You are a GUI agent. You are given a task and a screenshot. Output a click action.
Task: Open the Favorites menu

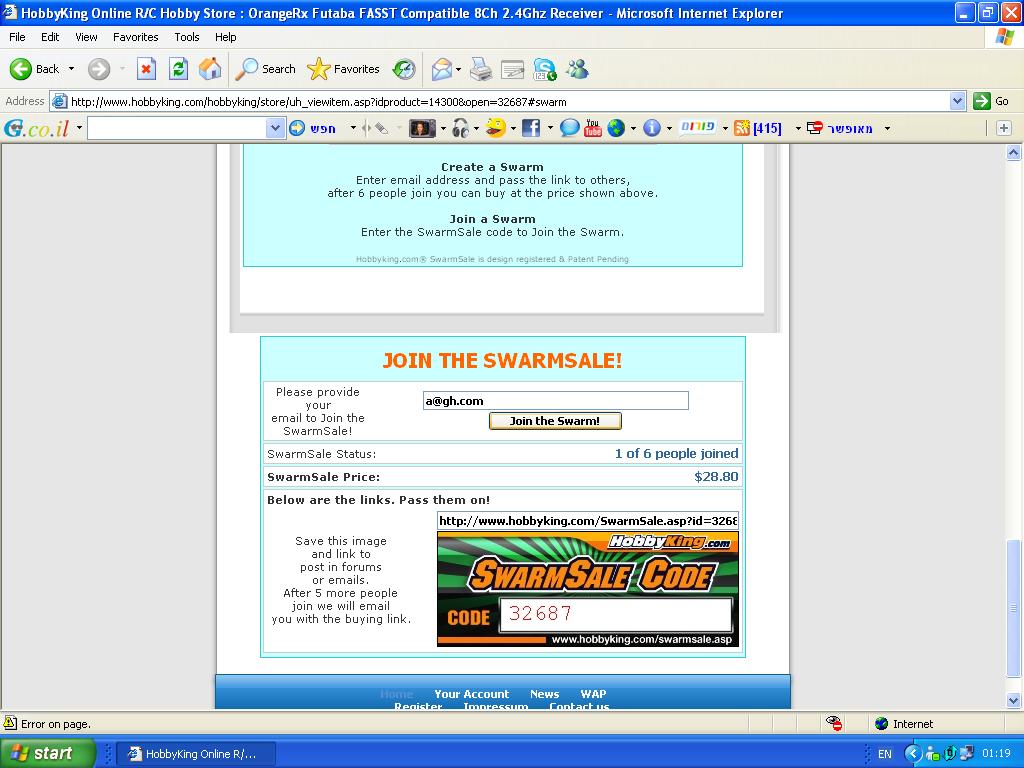coord(135,37)
